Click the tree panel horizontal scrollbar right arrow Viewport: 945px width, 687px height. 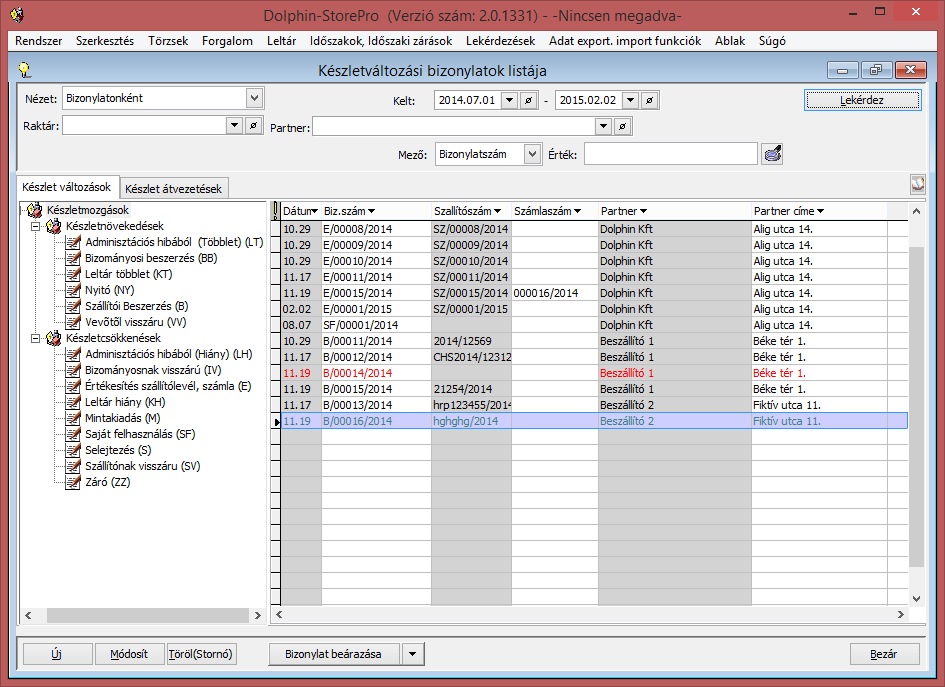point(258,615)
